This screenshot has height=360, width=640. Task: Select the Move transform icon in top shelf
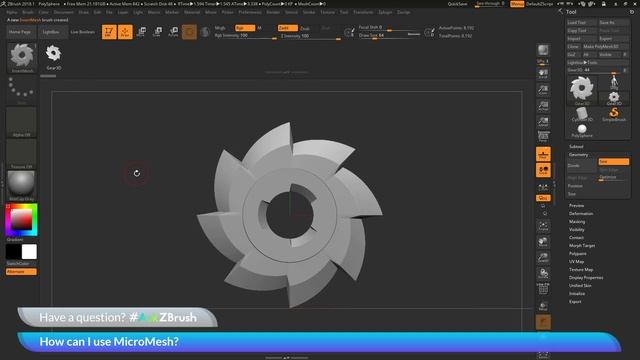click(x=141, y=32)
